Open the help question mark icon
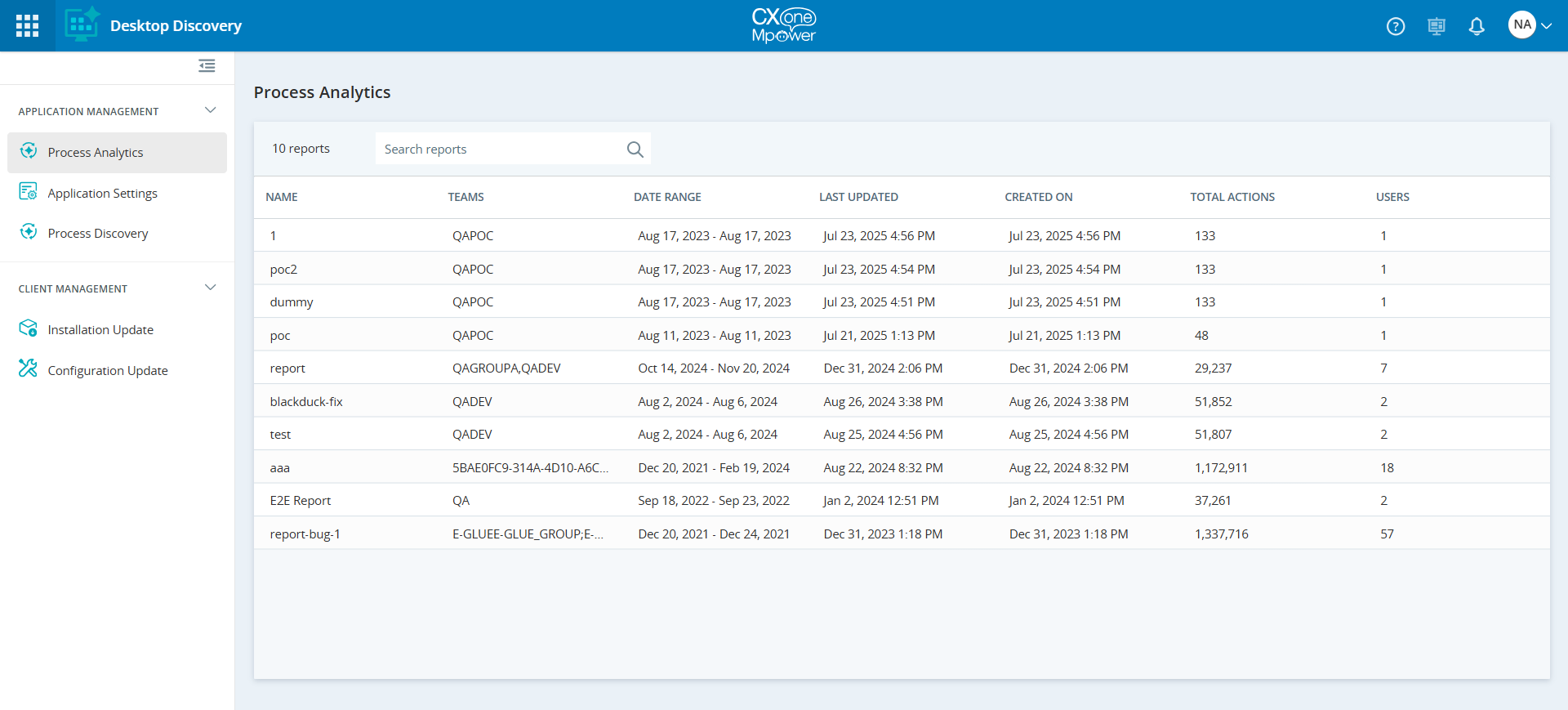 coord(1396,26)
